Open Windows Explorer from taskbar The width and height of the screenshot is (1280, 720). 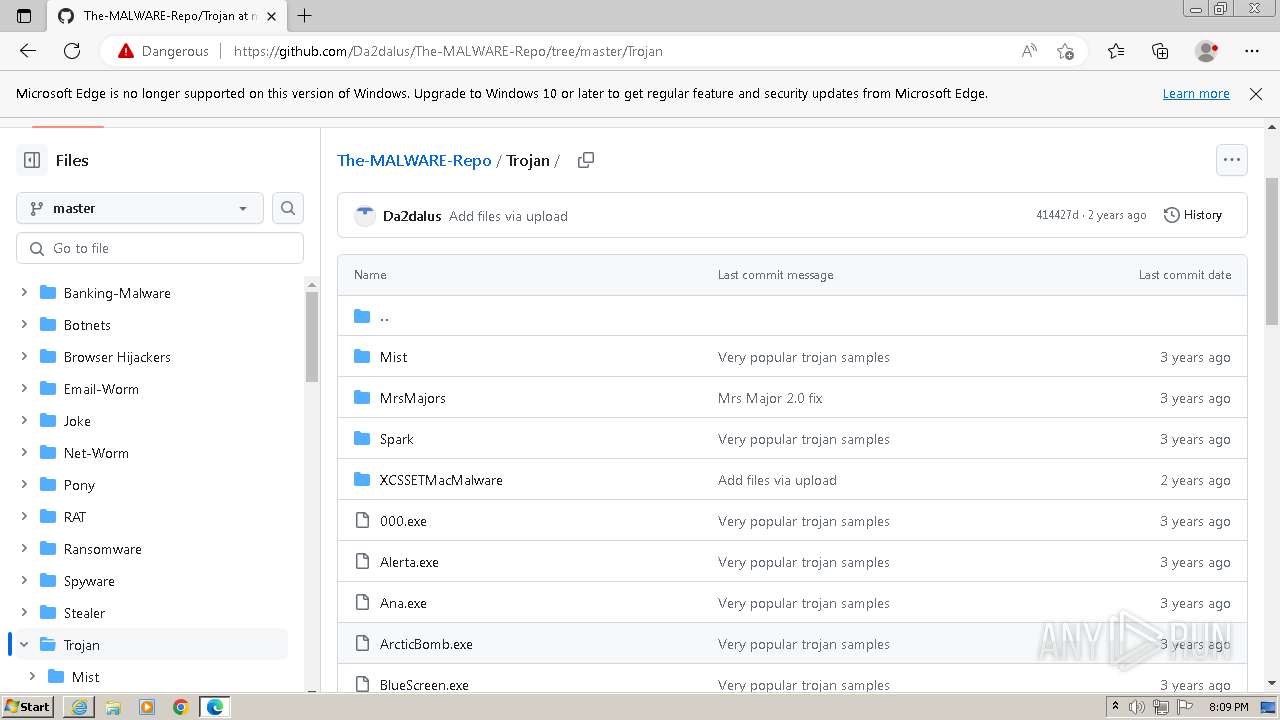113,707
